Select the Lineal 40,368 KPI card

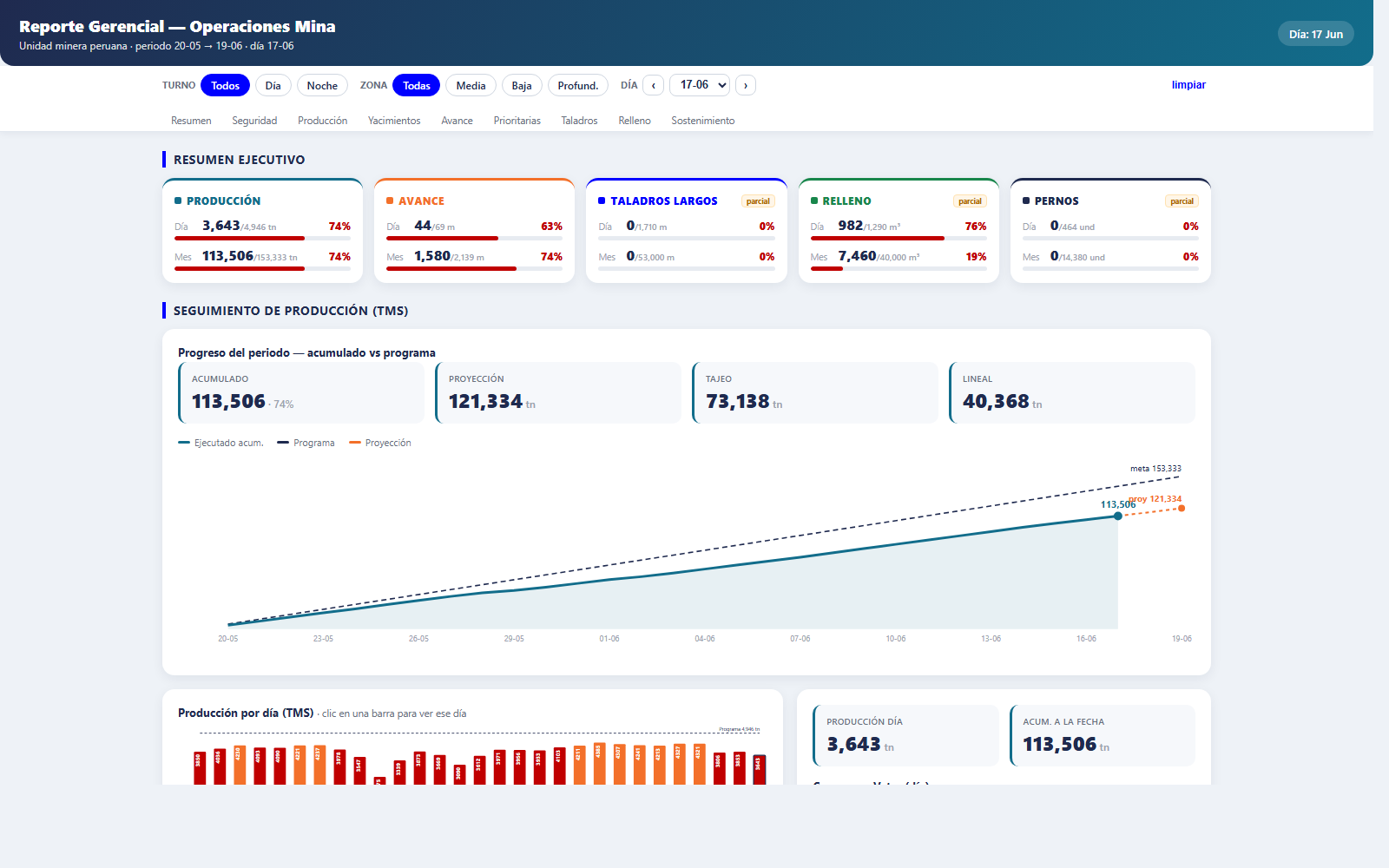tap(1072, 393)
